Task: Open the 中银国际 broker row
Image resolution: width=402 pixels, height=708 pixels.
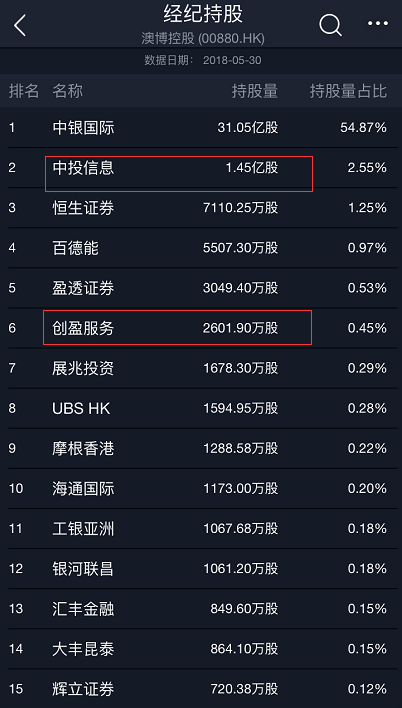Action: coord(201,128)
